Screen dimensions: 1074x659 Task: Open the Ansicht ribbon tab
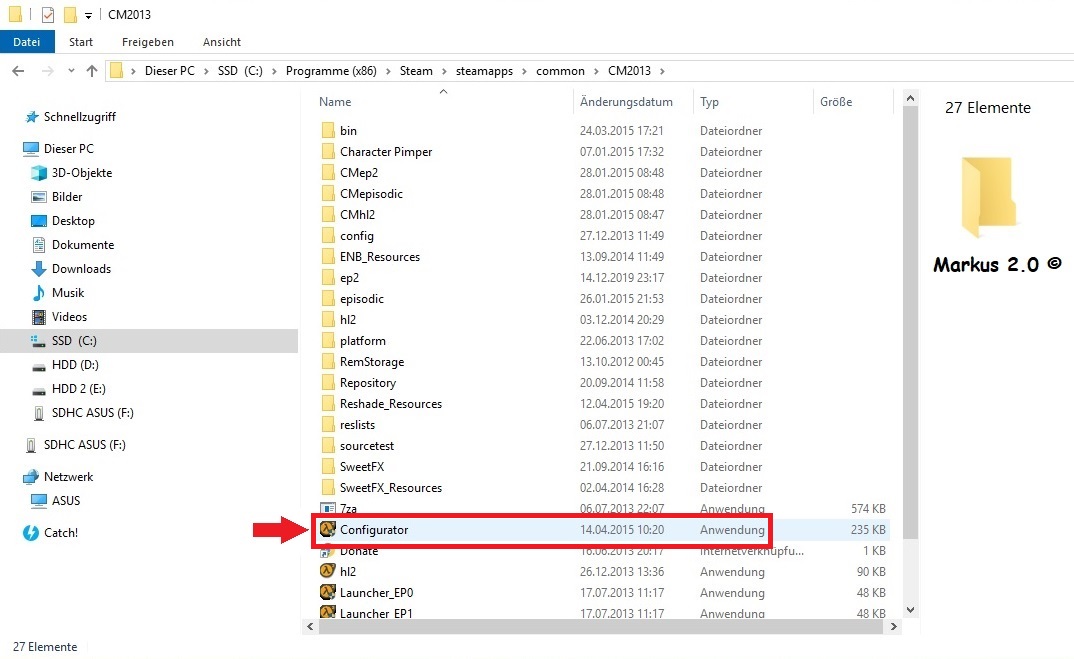tap(222, 42)
